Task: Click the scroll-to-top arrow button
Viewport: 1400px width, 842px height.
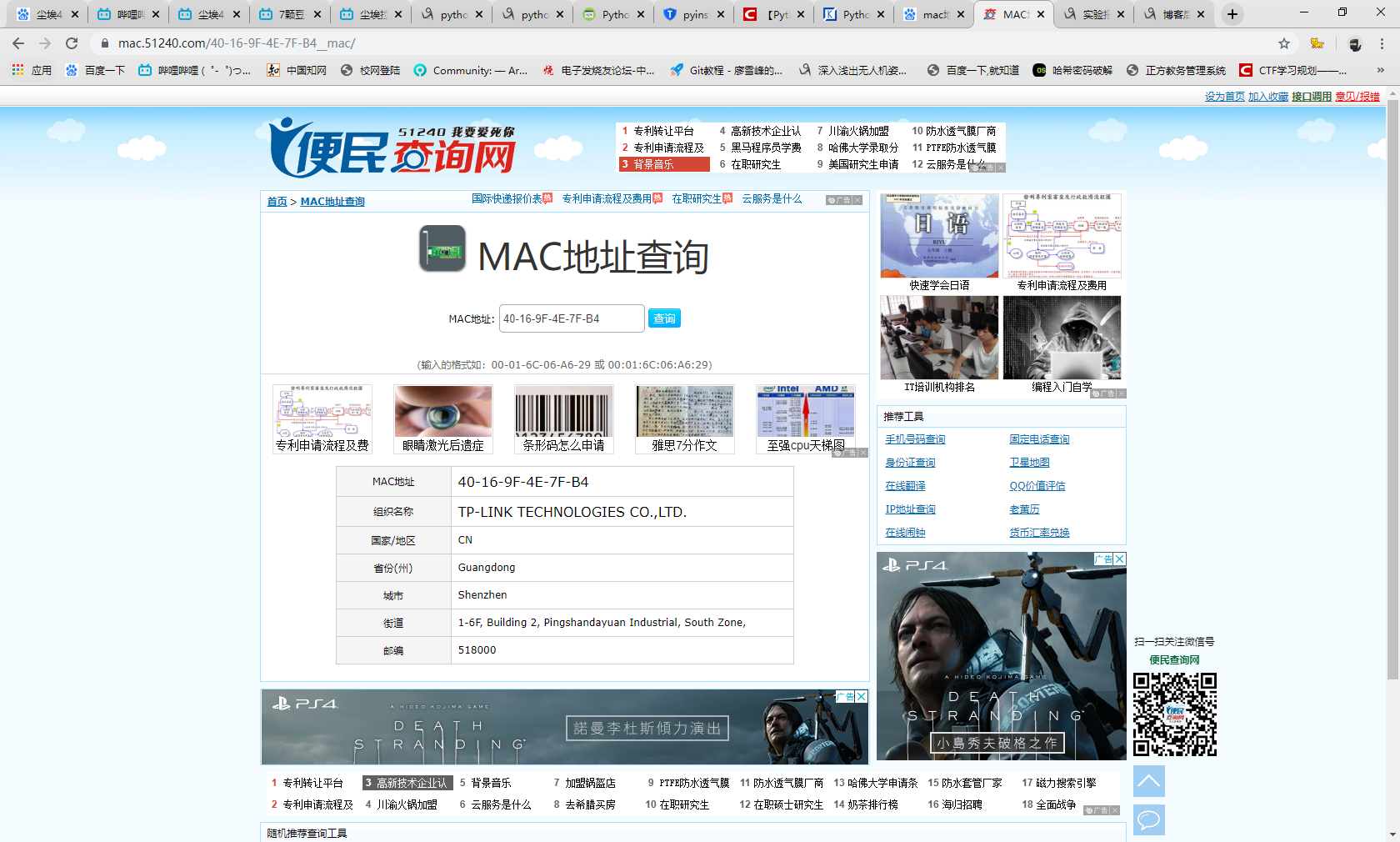Action: tap(1148, 781)
